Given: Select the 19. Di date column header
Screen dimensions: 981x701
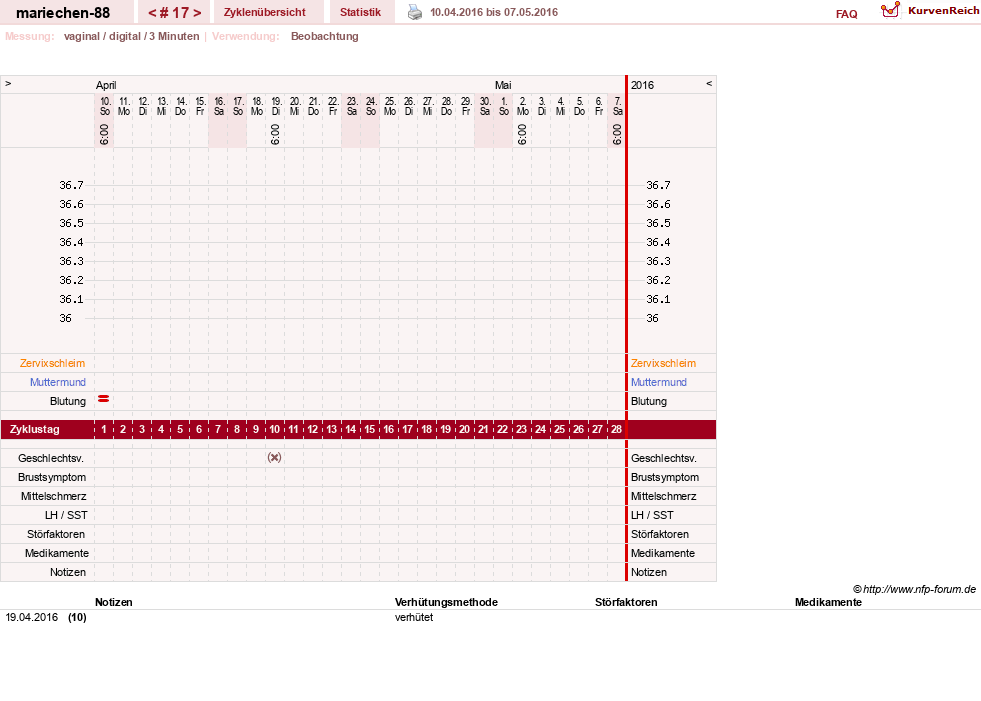Looking at the screenshot, I should tap(276, 106).
